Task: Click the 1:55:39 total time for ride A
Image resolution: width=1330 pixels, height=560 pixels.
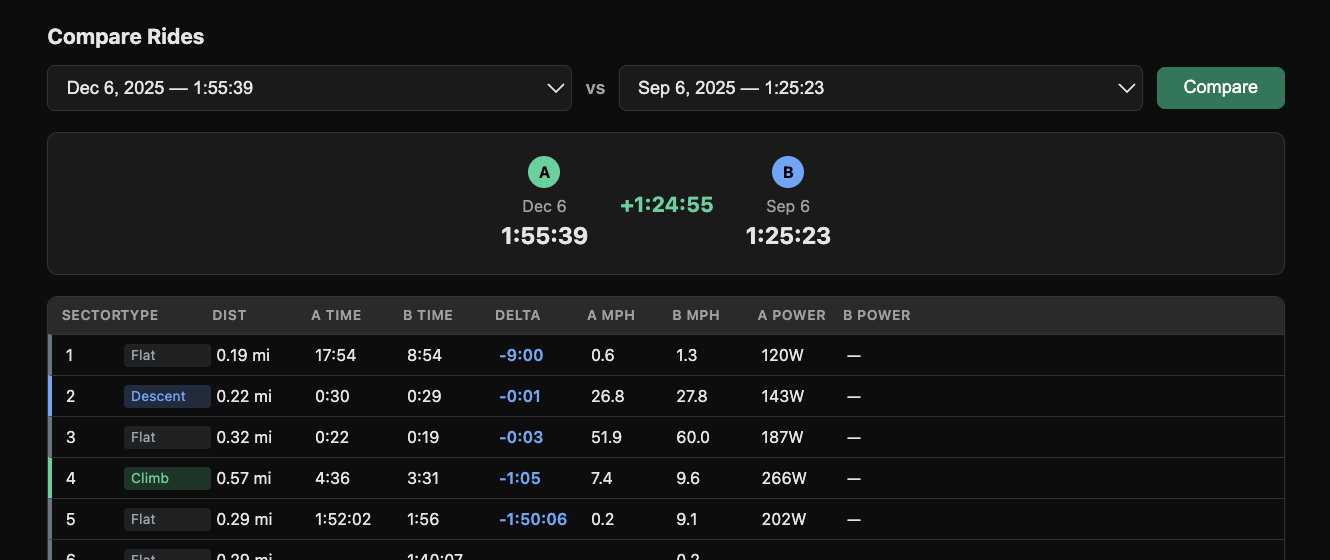Action: click(544, 236)
